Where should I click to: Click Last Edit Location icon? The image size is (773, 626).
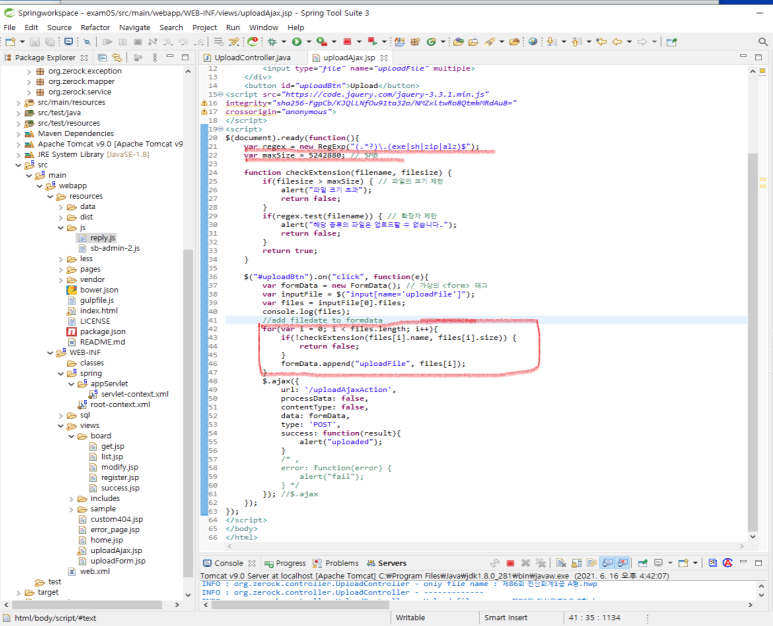(x=601, y=42)
